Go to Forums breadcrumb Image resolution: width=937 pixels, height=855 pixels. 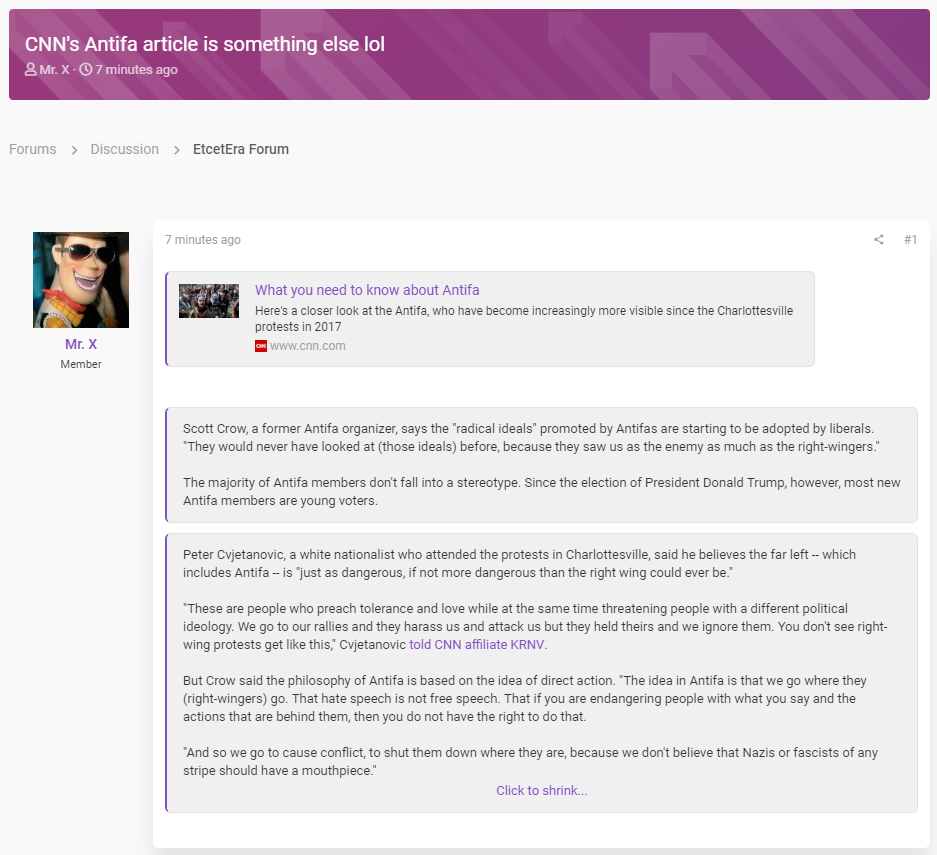(33, 149)
